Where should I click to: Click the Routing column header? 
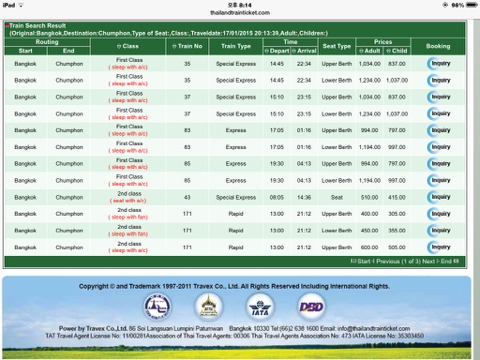[x=47, y=42]
